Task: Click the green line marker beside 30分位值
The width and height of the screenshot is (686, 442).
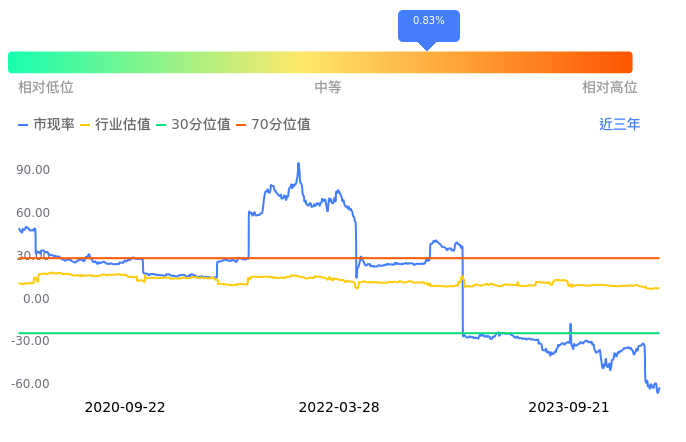Action: pos(162,125)
